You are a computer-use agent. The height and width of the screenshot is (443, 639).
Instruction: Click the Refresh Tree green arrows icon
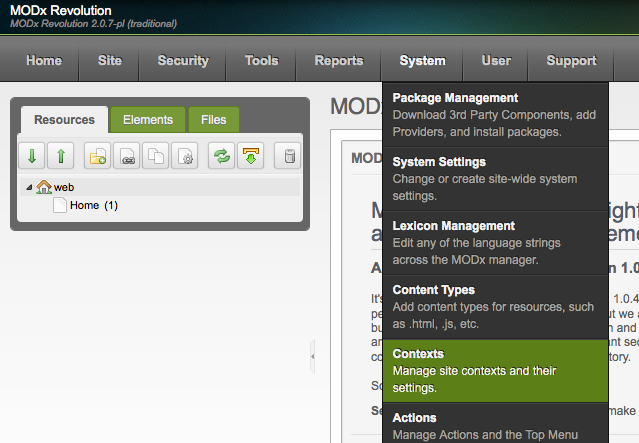221,156
